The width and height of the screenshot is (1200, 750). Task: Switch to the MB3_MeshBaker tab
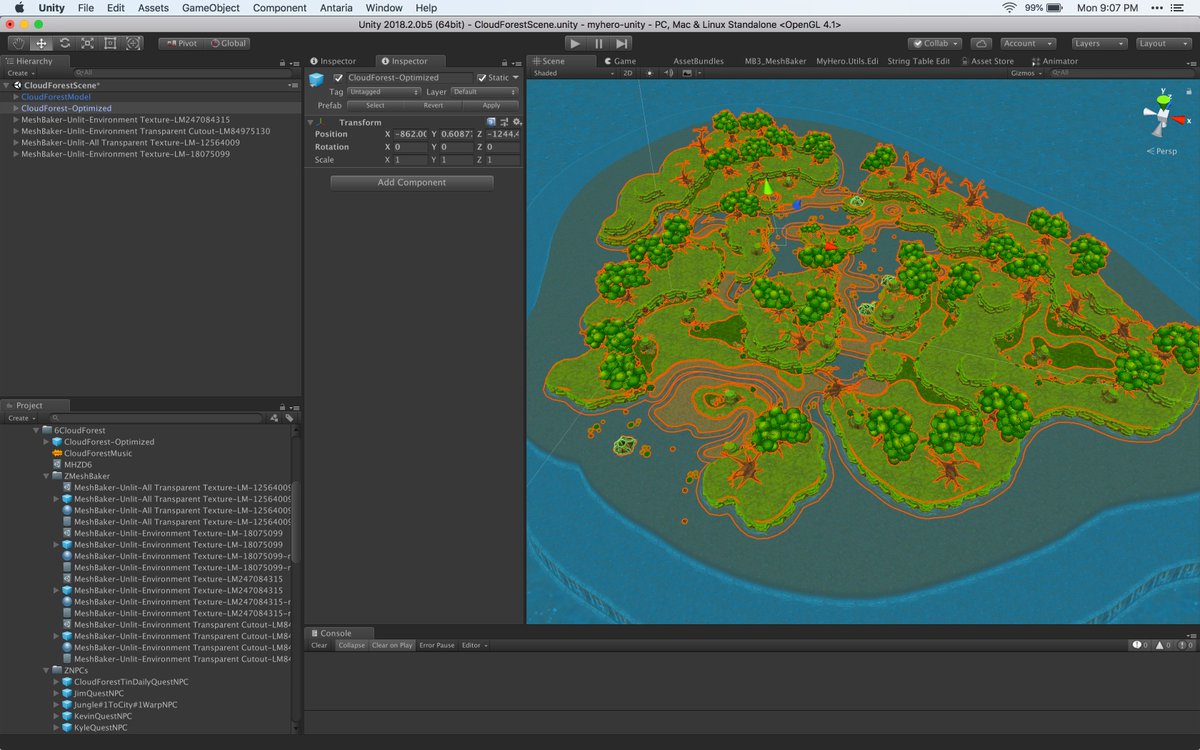pos(776,61)
